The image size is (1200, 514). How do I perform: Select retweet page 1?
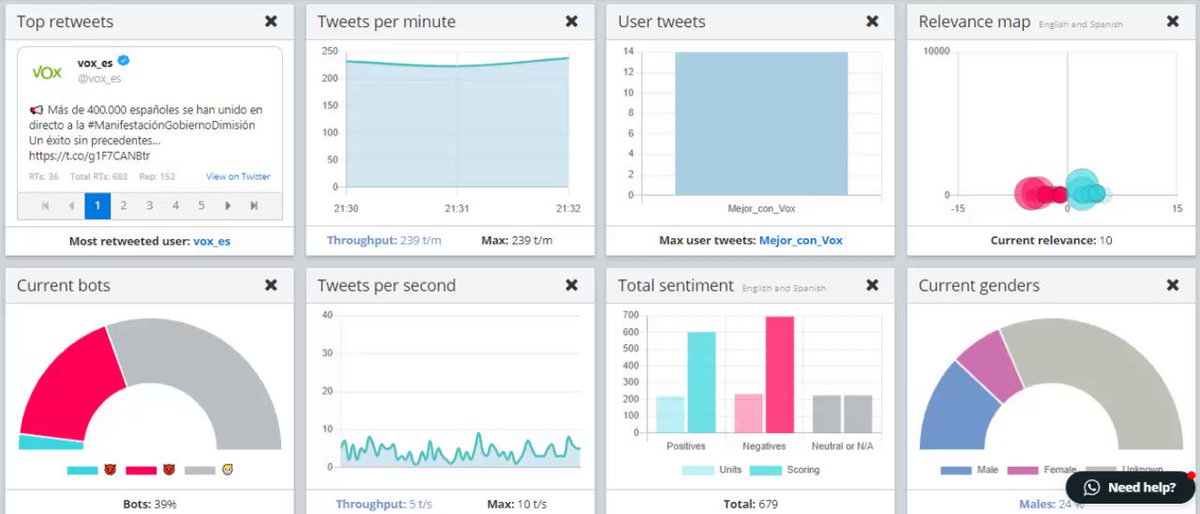[97, 205]
